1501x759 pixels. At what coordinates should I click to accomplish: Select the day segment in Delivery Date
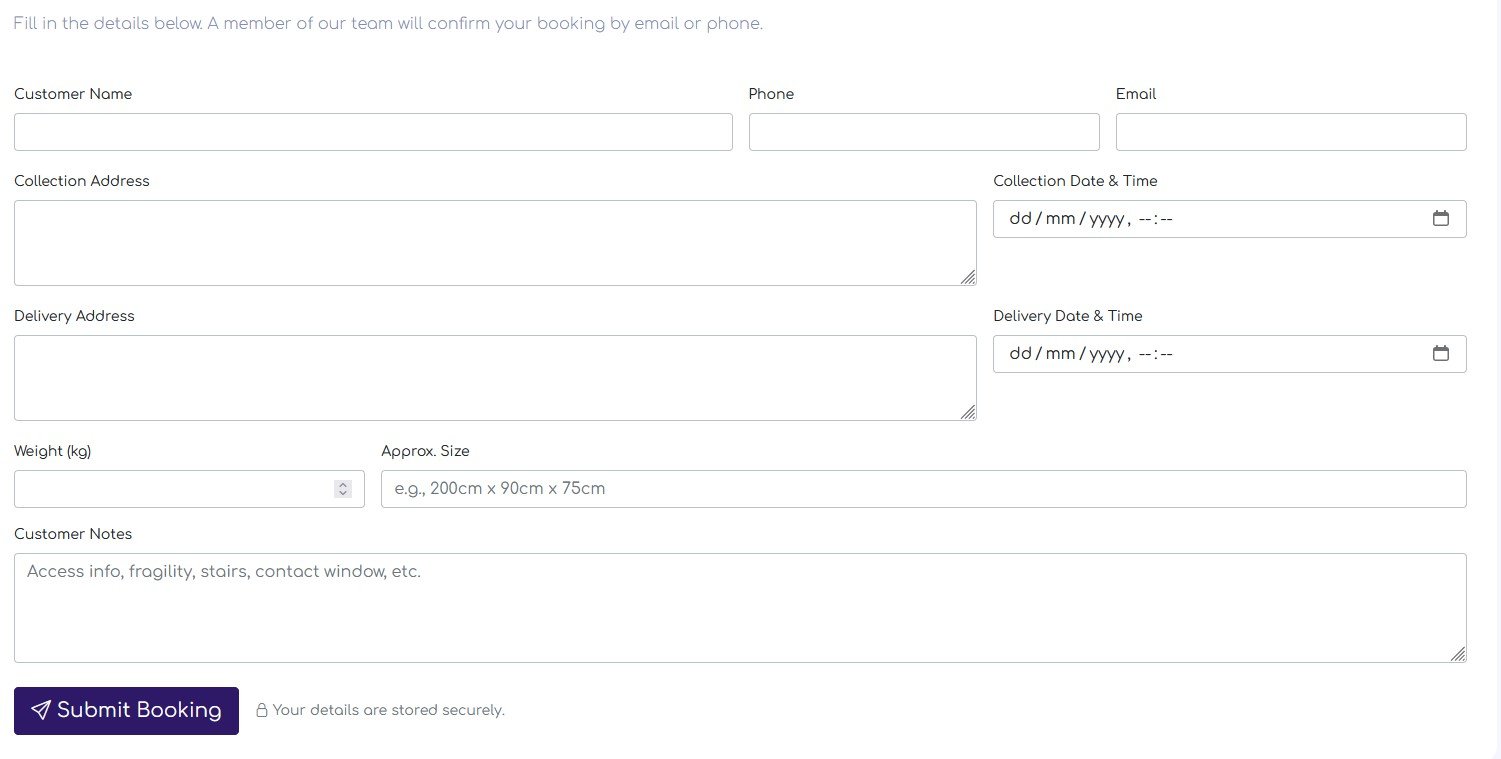point(1020,354)
